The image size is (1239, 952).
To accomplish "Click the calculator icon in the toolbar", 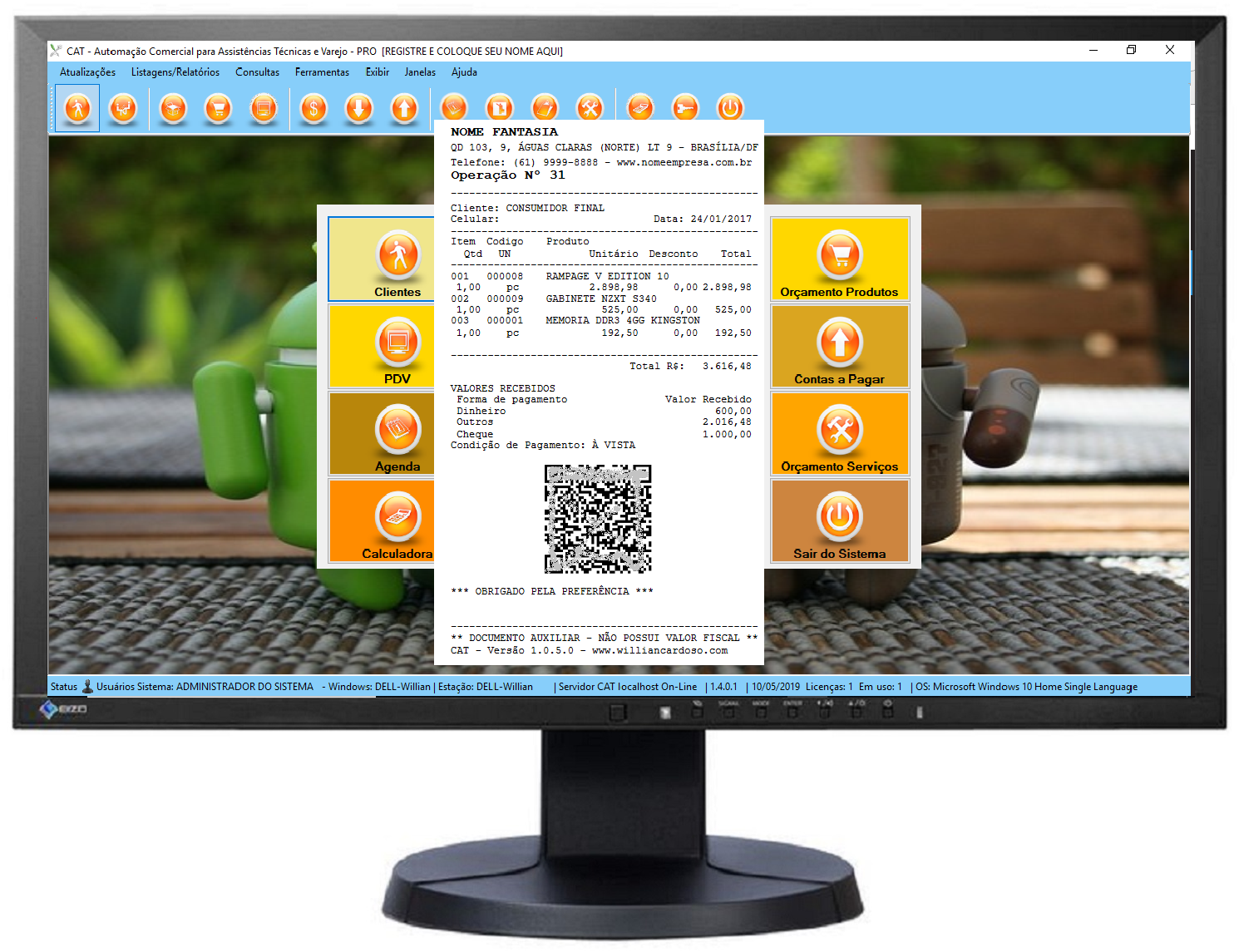I will (640, 106).
